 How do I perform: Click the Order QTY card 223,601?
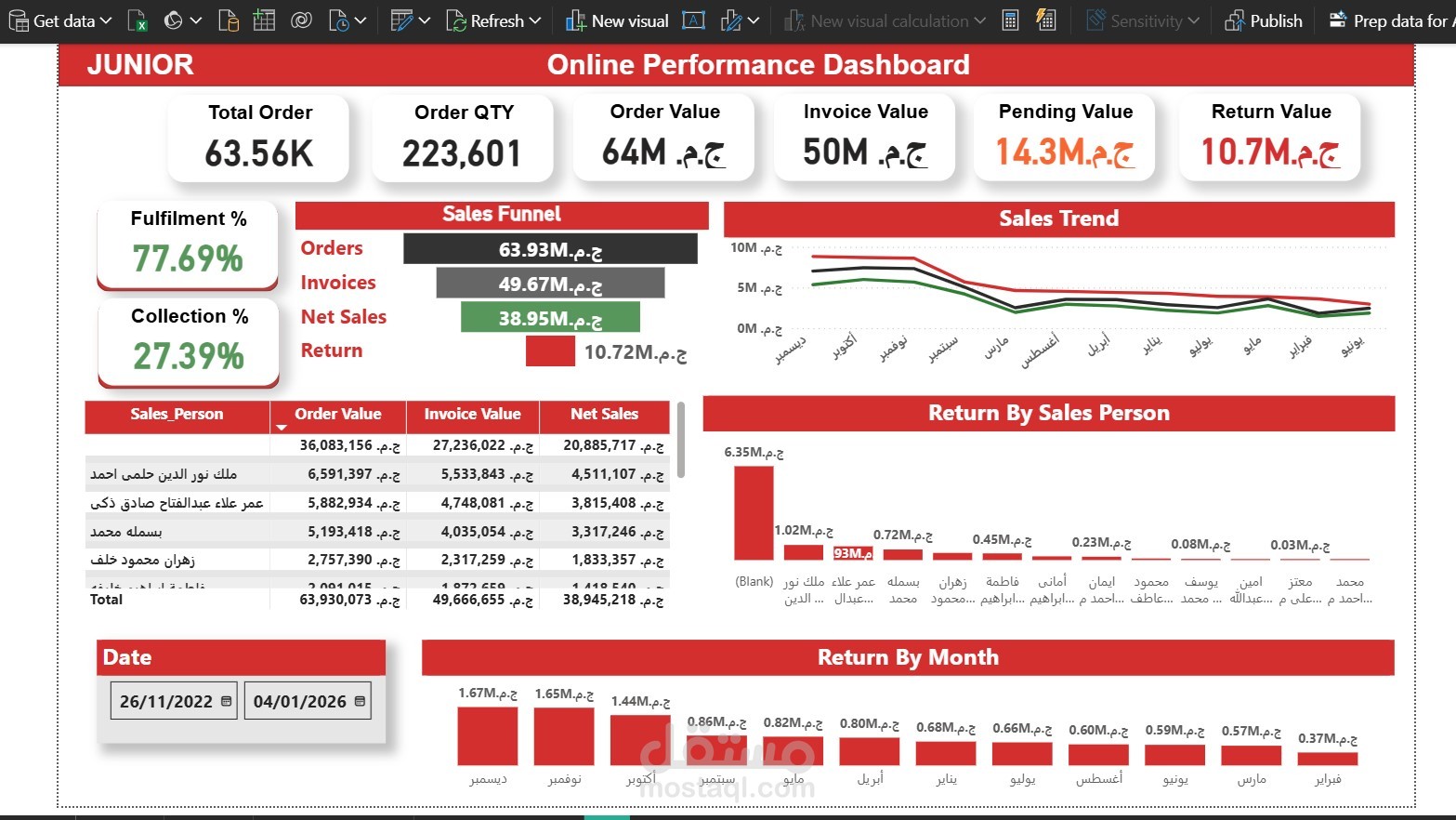click(463, 138)
